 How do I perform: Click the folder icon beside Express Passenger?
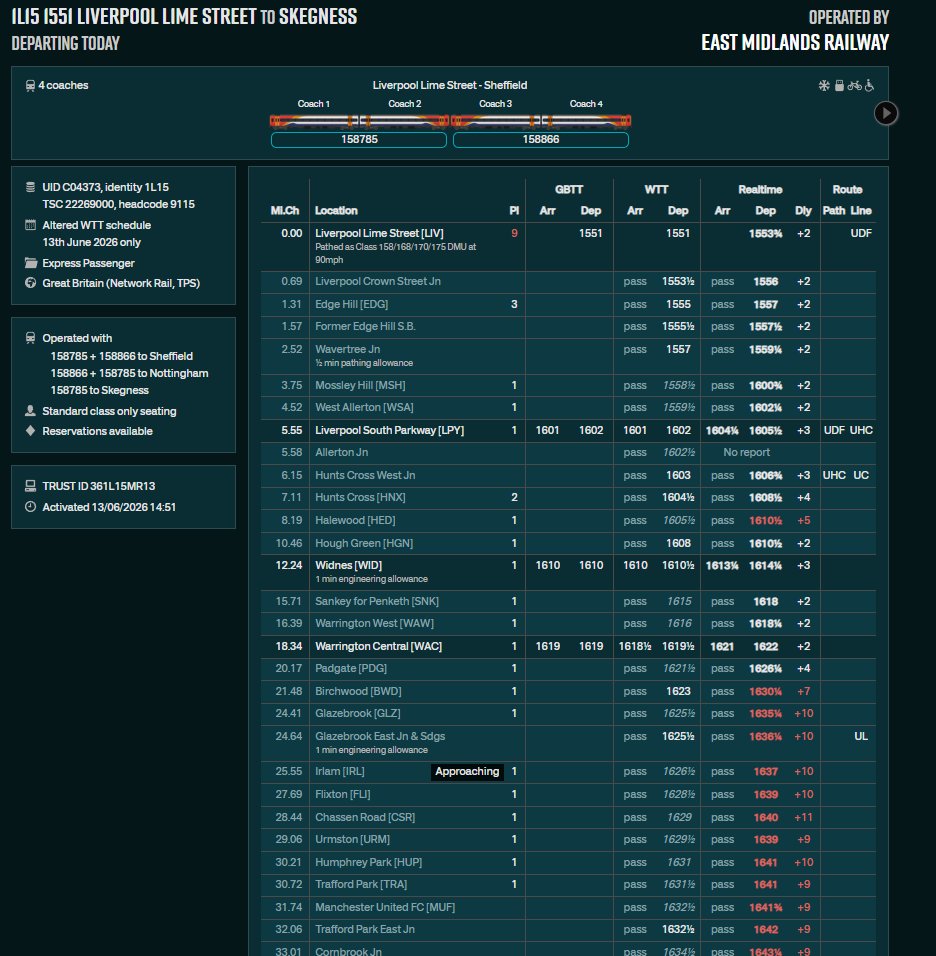[30, 263]
